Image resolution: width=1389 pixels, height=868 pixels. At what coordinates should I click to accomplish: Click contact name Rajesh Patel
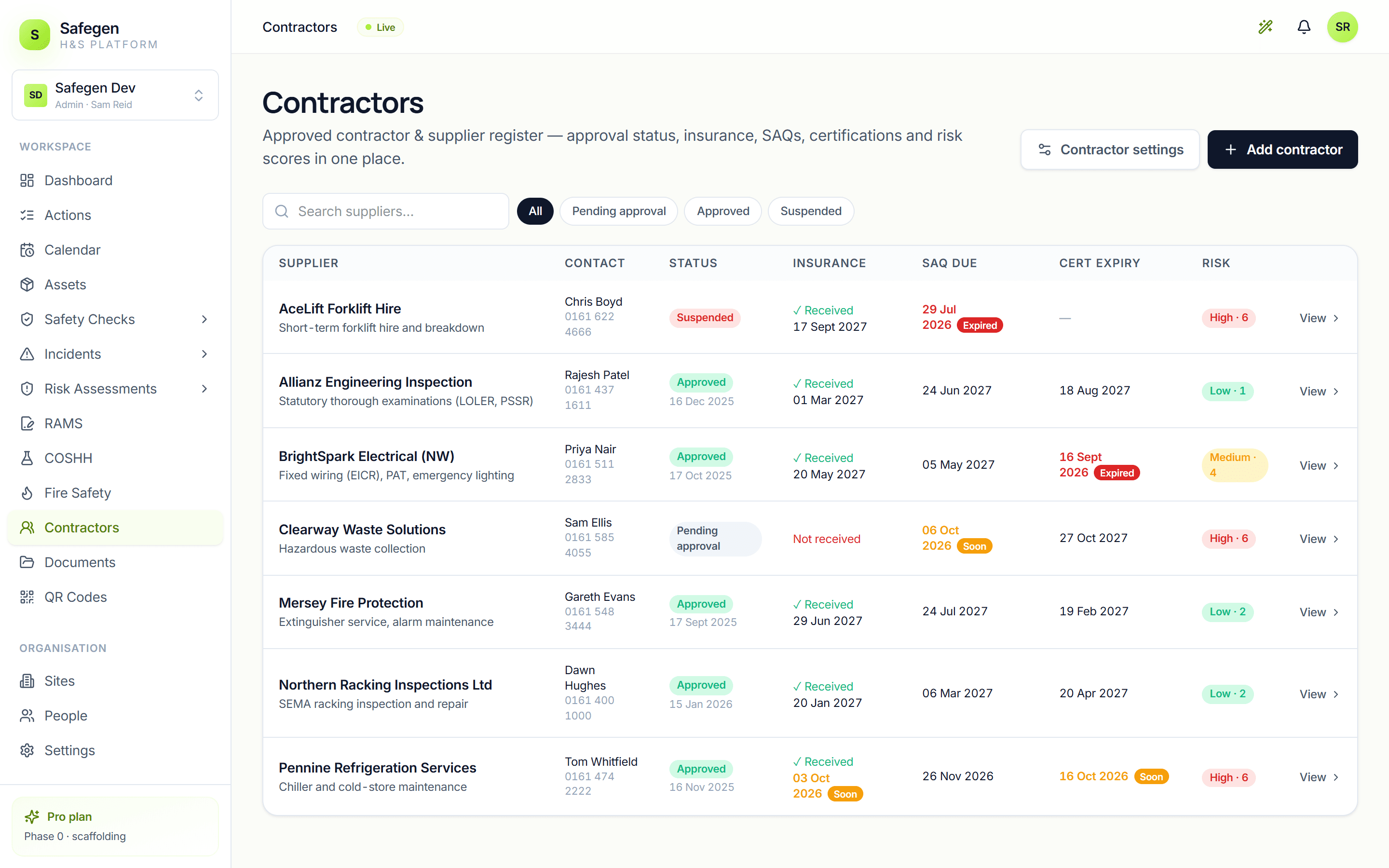pos(597,375)
